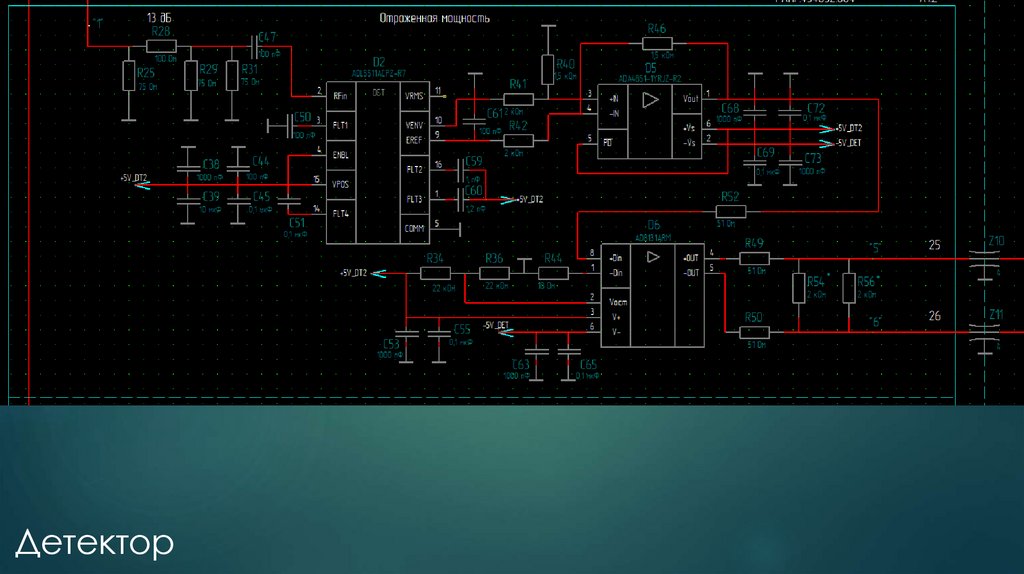
Task: Select capacitor C73 symbol
Action: [790, 164]
